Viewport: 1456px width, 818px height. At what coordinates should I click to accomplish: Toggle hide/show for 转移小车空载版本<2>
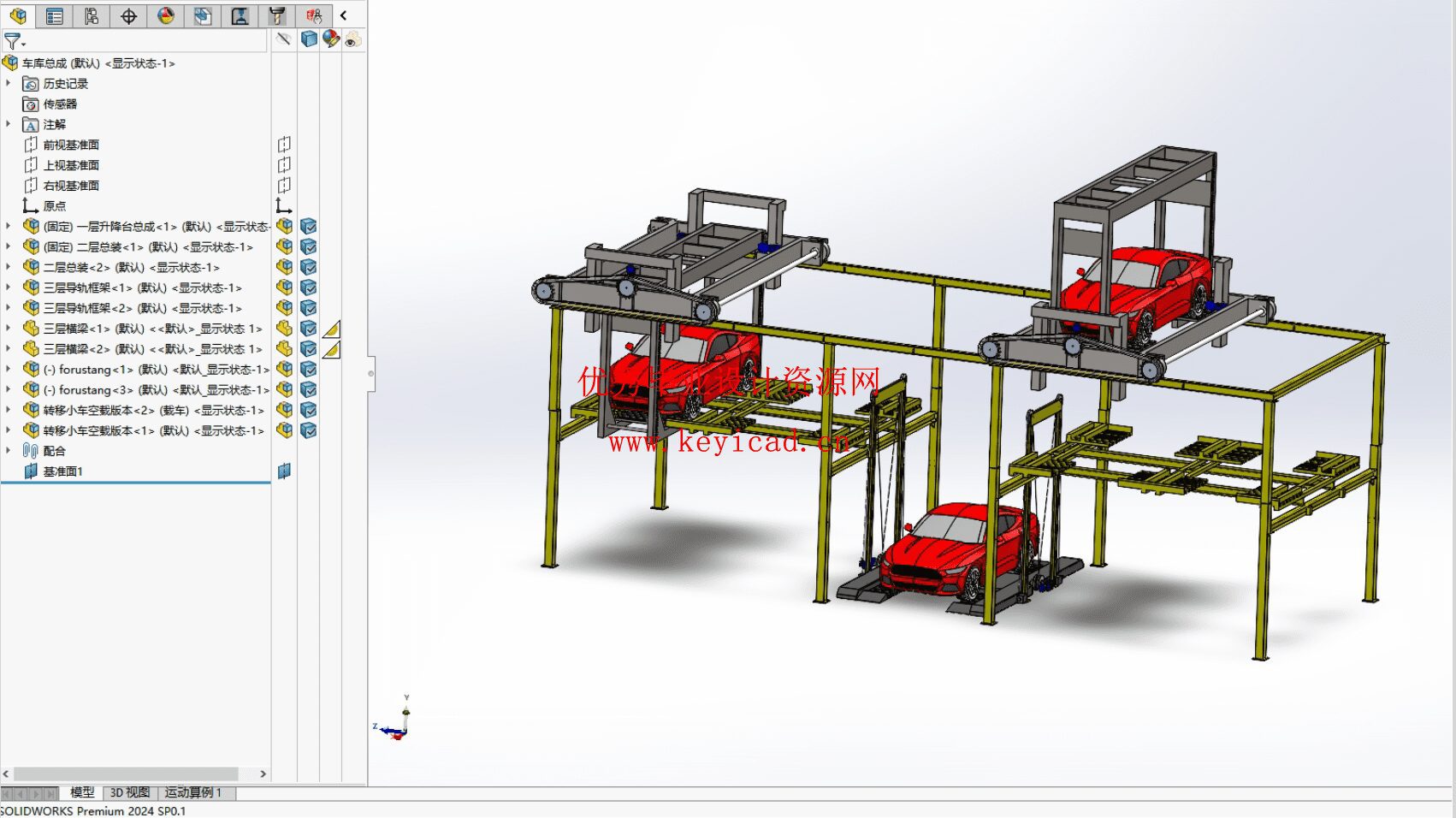pos(284,410)
